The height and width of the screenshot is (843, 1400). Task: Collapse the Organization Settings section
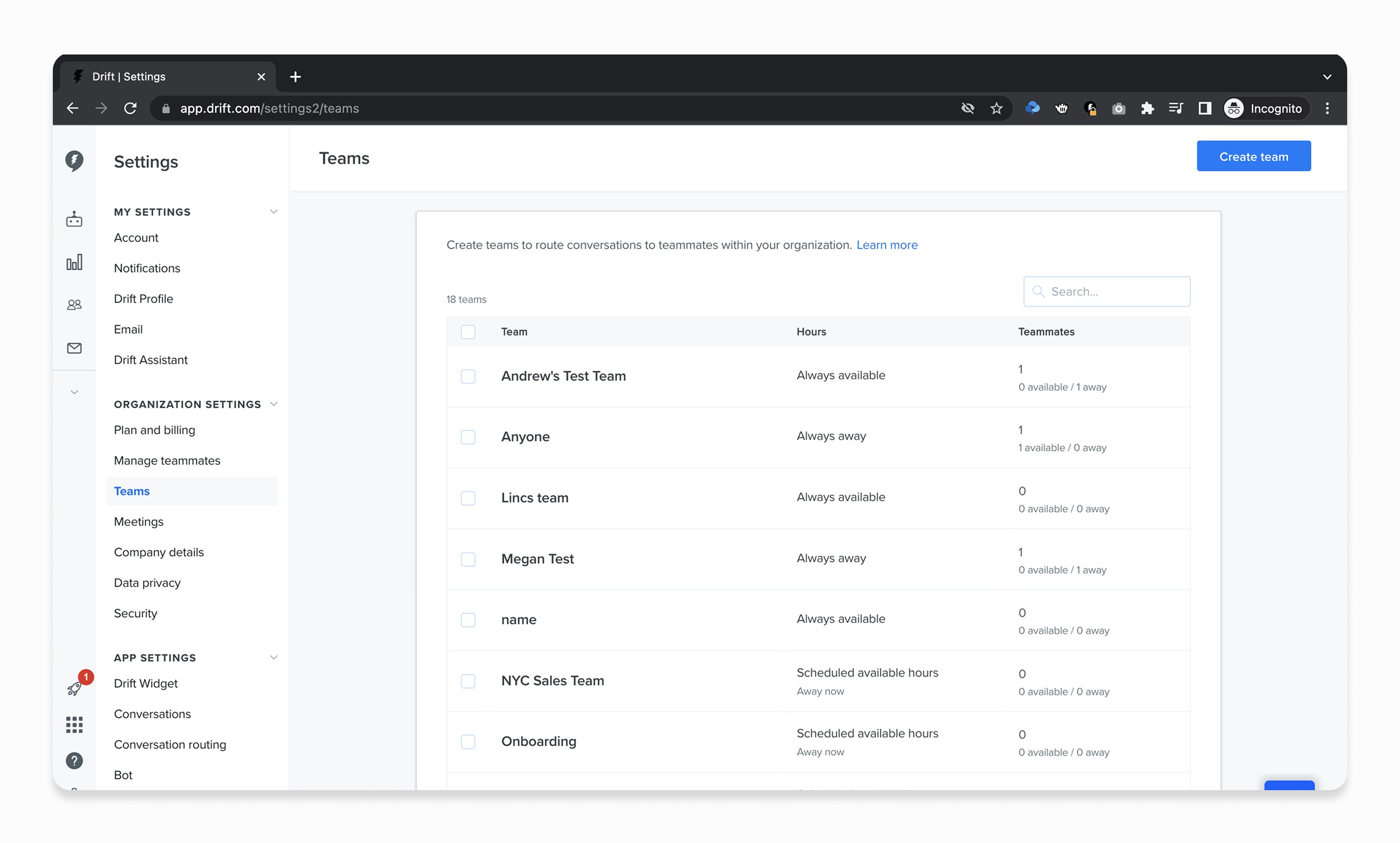pyautogui.click(x=273, y=404)
